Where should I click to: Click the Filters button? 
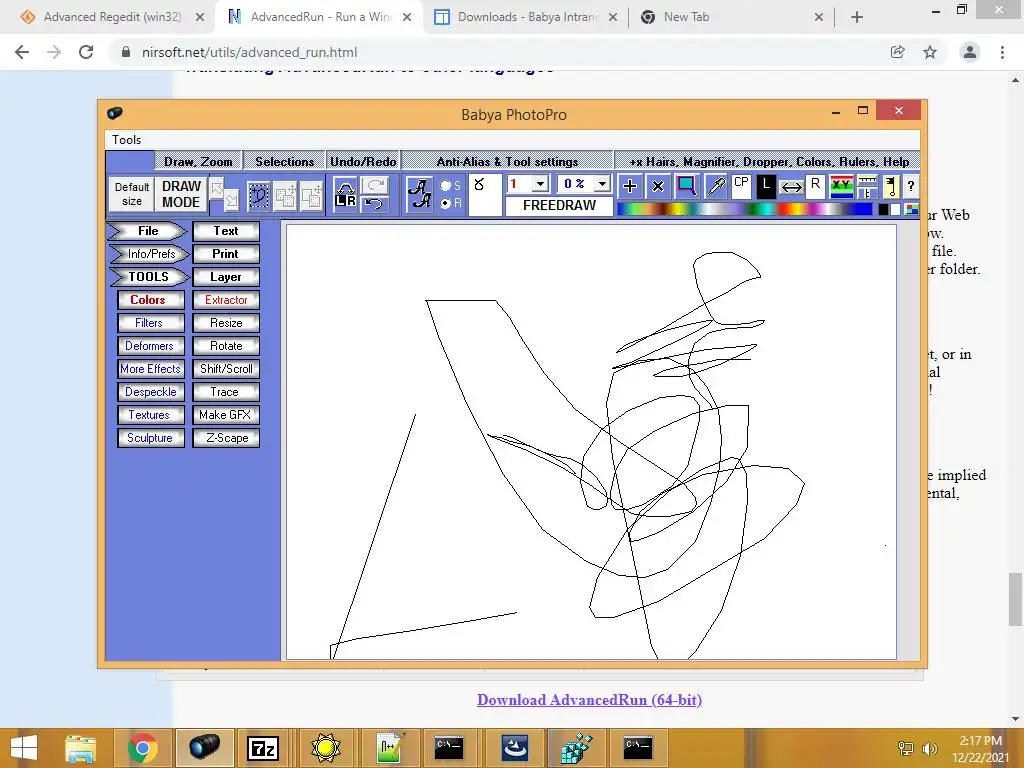tap(150, 323)
